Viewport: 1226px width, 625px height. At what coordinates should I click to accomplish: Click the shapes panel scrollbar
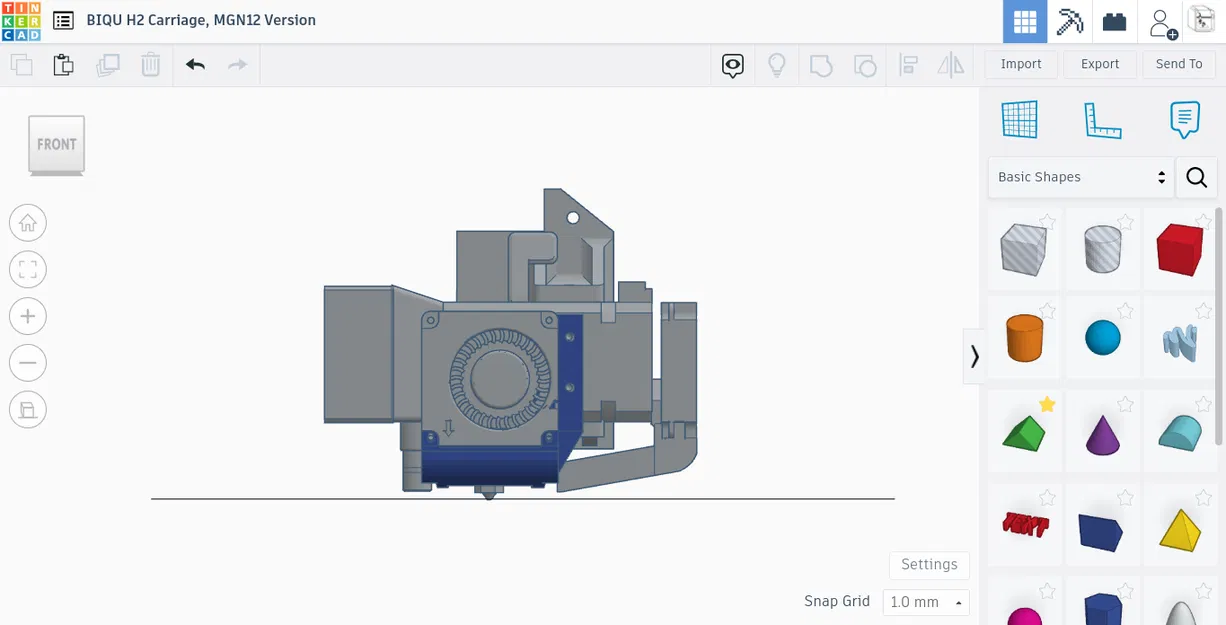coord(1219,325)
